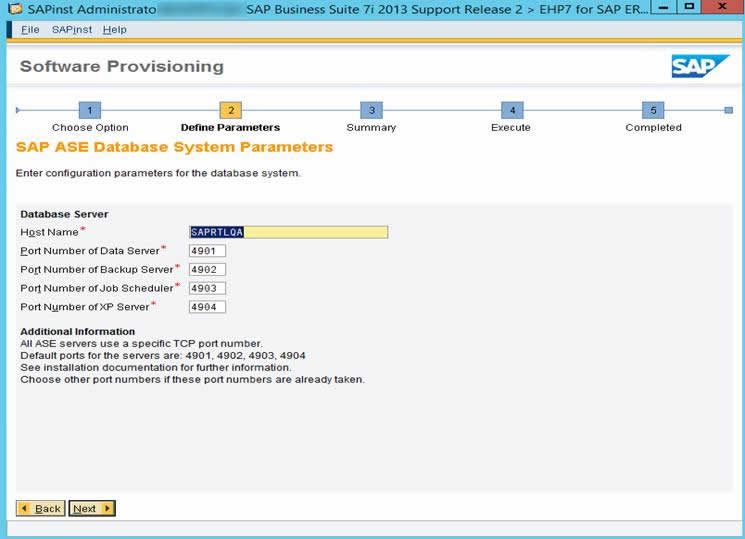Click the 'Enter configuration parameters' instruction text

pos(158,173)
